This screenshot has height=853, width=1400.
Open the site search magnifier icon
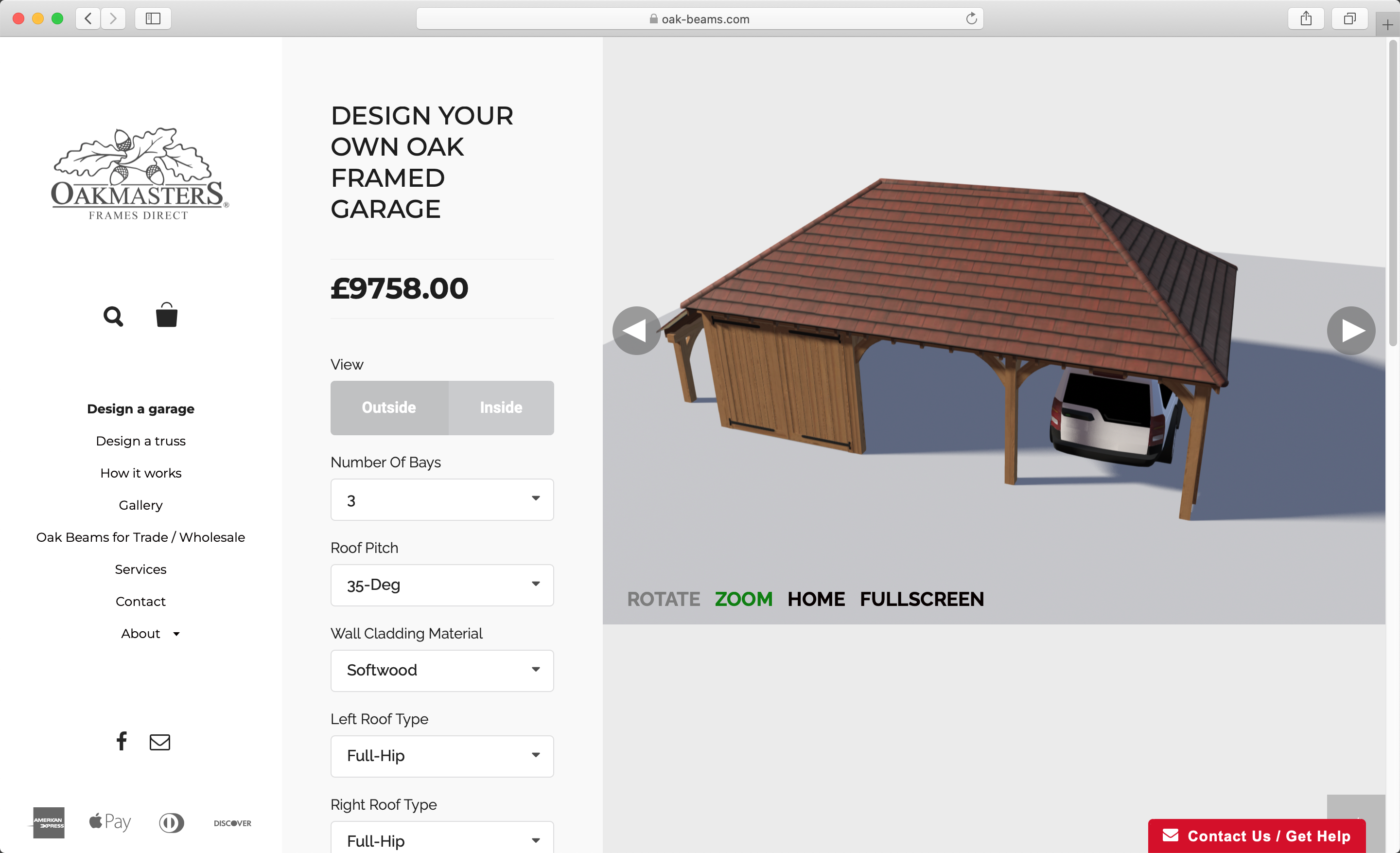point(113,316)
